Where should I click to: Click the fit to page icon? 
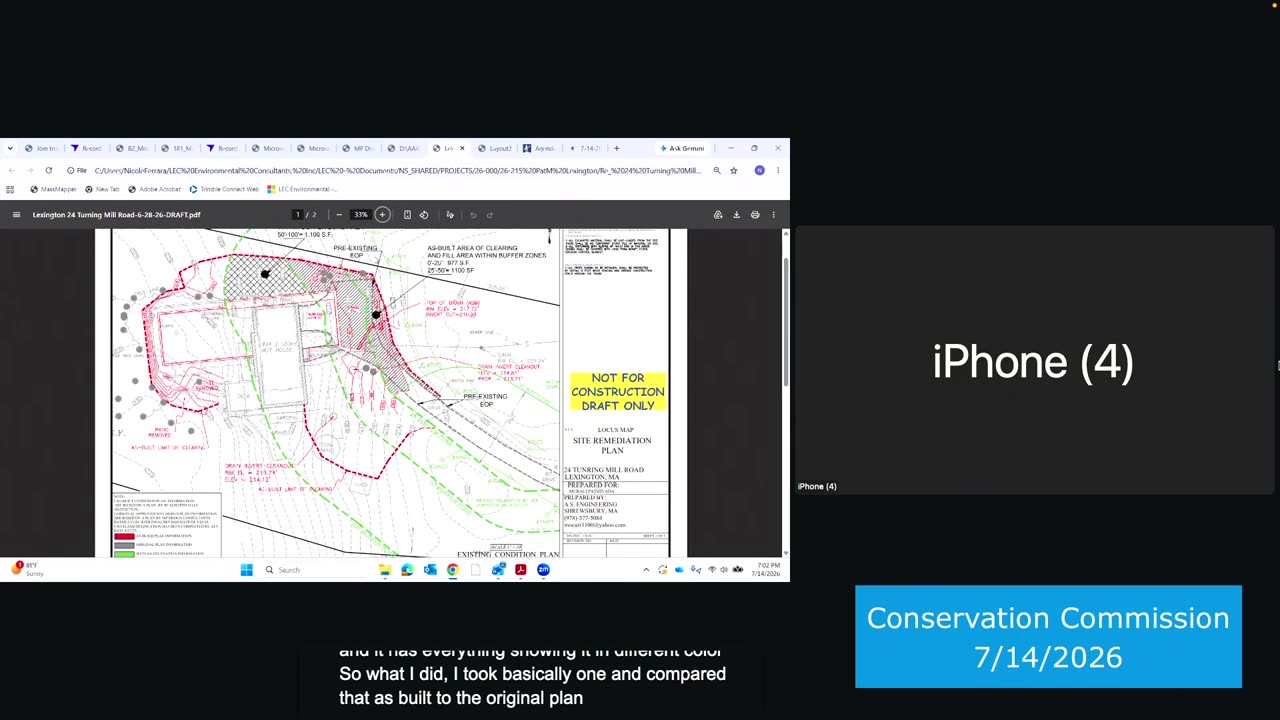(407, 214)
